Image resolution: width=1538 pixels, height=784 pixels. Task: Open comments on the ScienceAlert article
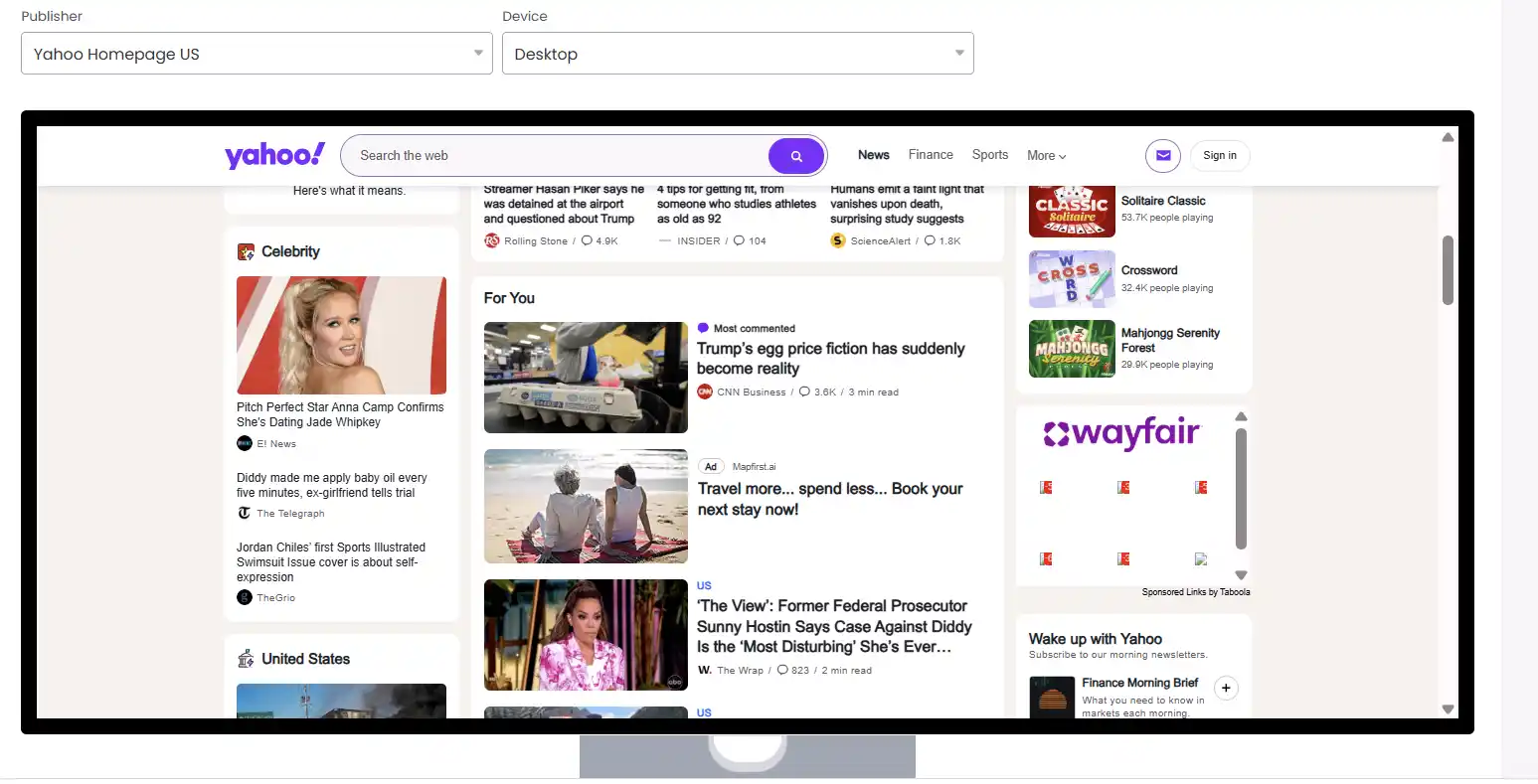[942, 240]
